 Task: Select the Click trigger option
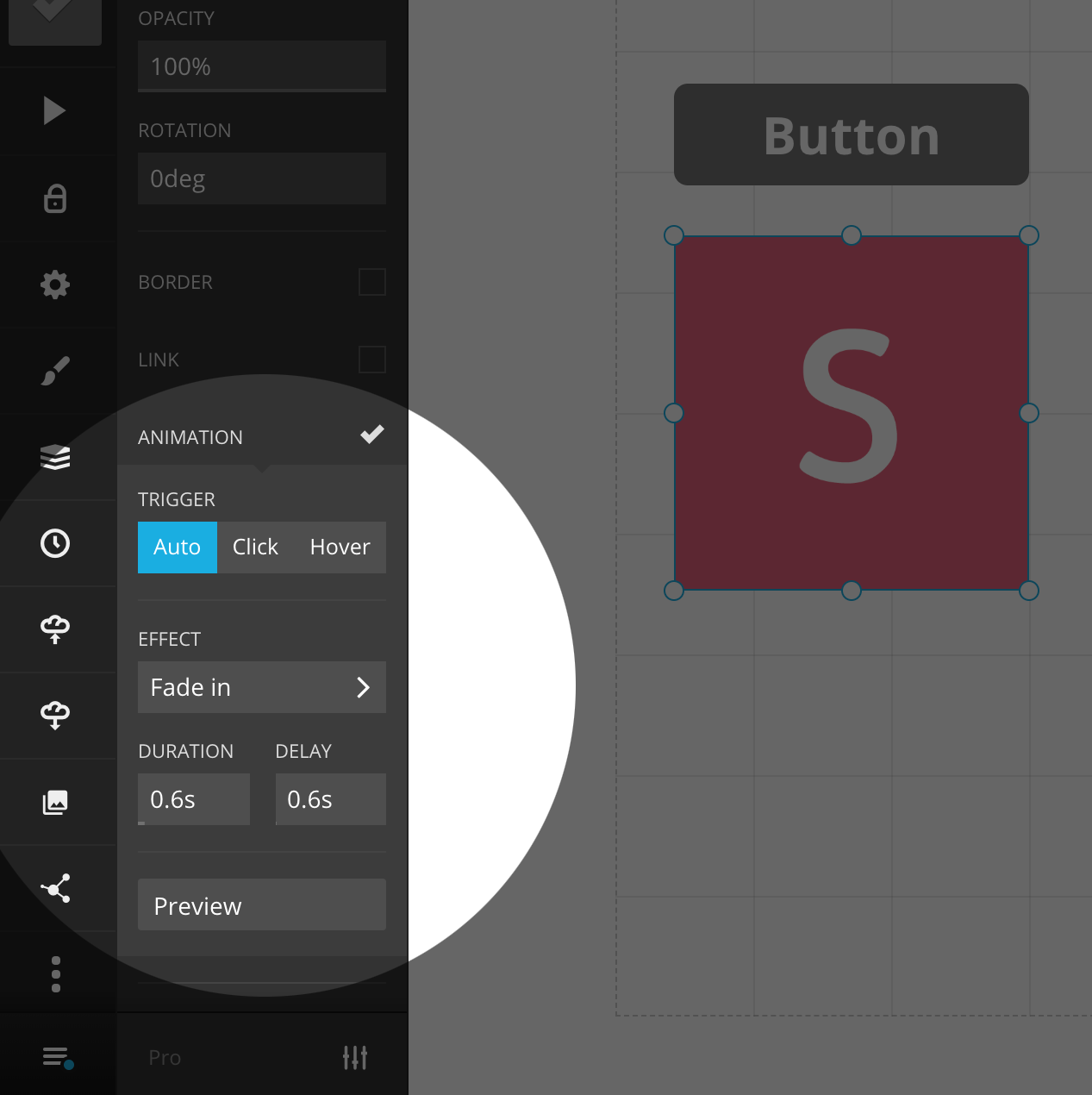[255, 547]
